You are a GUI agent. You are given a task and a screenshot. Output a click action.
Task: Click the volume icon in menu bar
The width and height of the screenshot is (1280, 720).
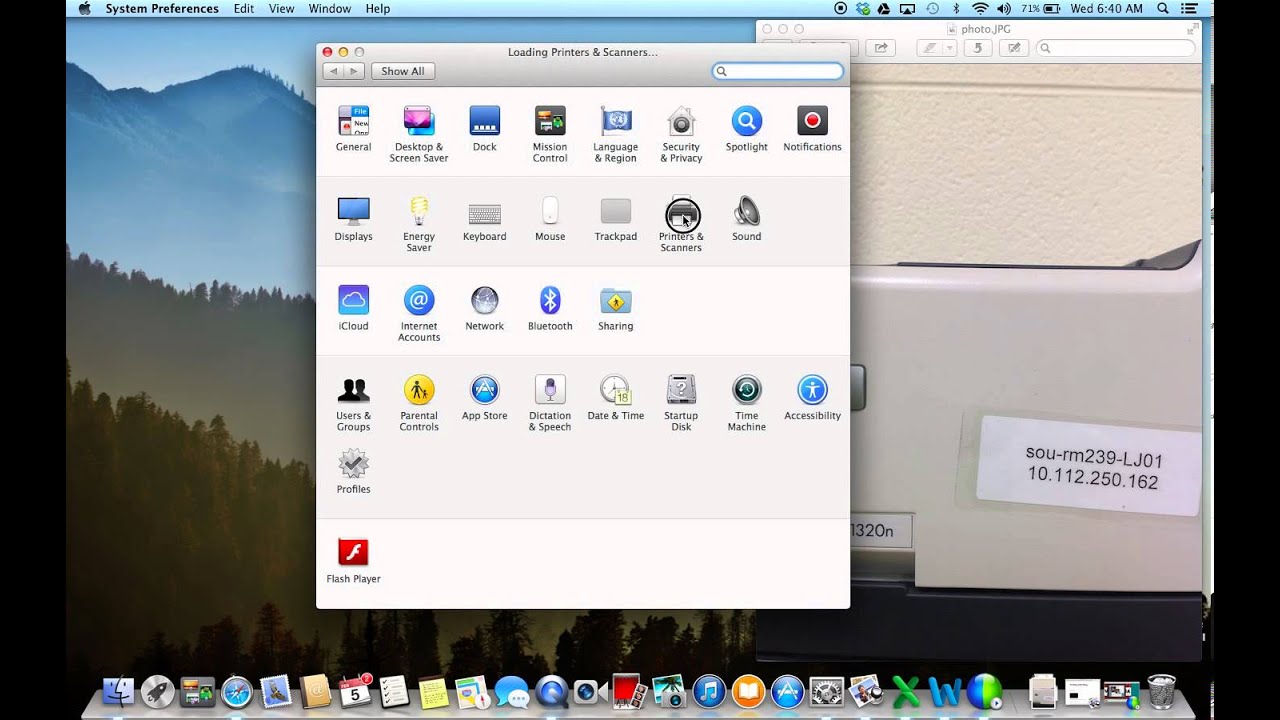pos(1004,9)
